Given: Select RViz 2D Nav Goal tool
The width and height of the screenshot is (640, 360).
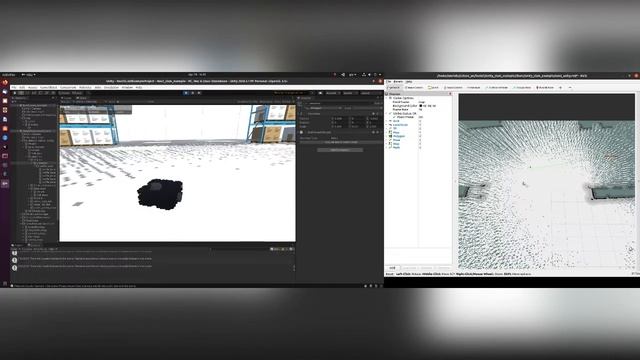Looking at the screenshot, I should (x=522, y=87).
